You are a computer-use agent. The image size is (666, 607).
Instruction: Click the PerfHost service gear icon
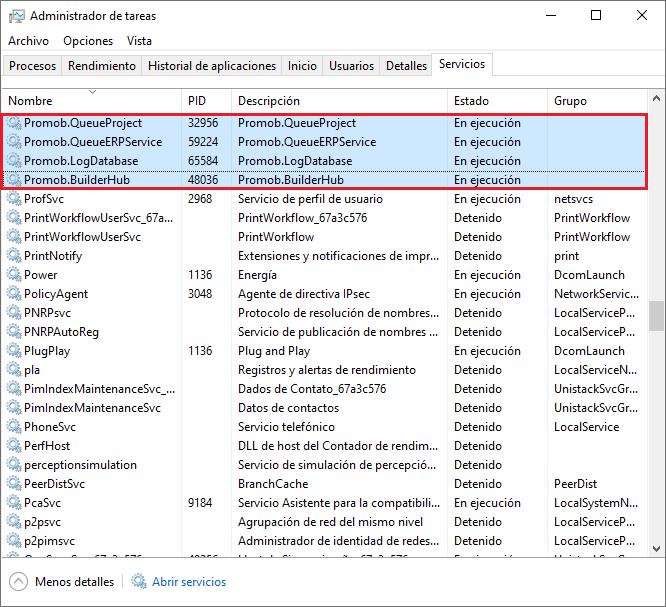pos(14,446)
